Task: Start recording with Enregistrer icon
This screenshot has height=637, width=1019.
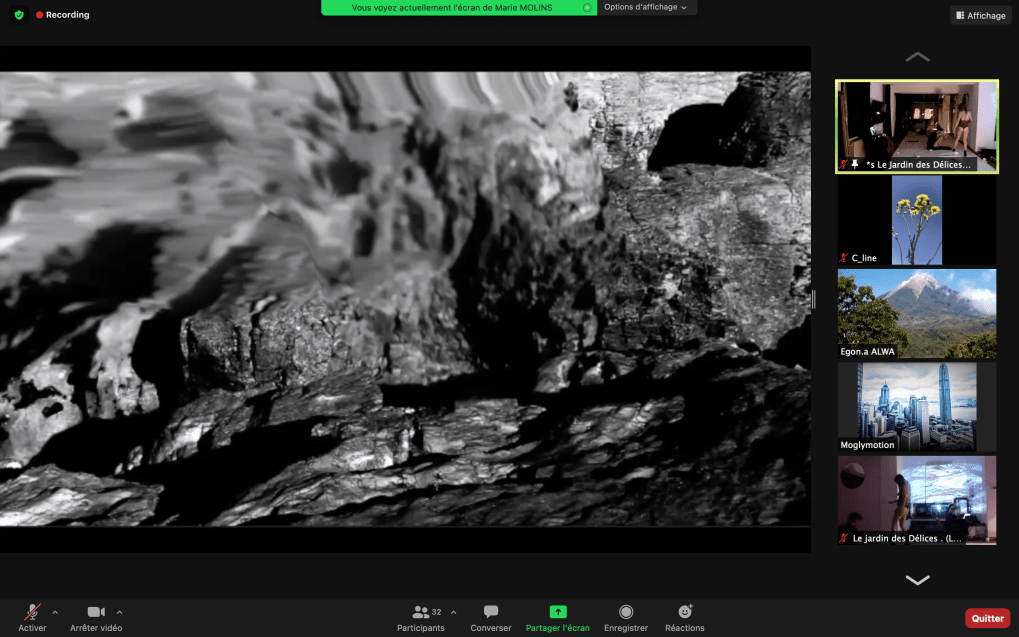Action: pos(626,612)
